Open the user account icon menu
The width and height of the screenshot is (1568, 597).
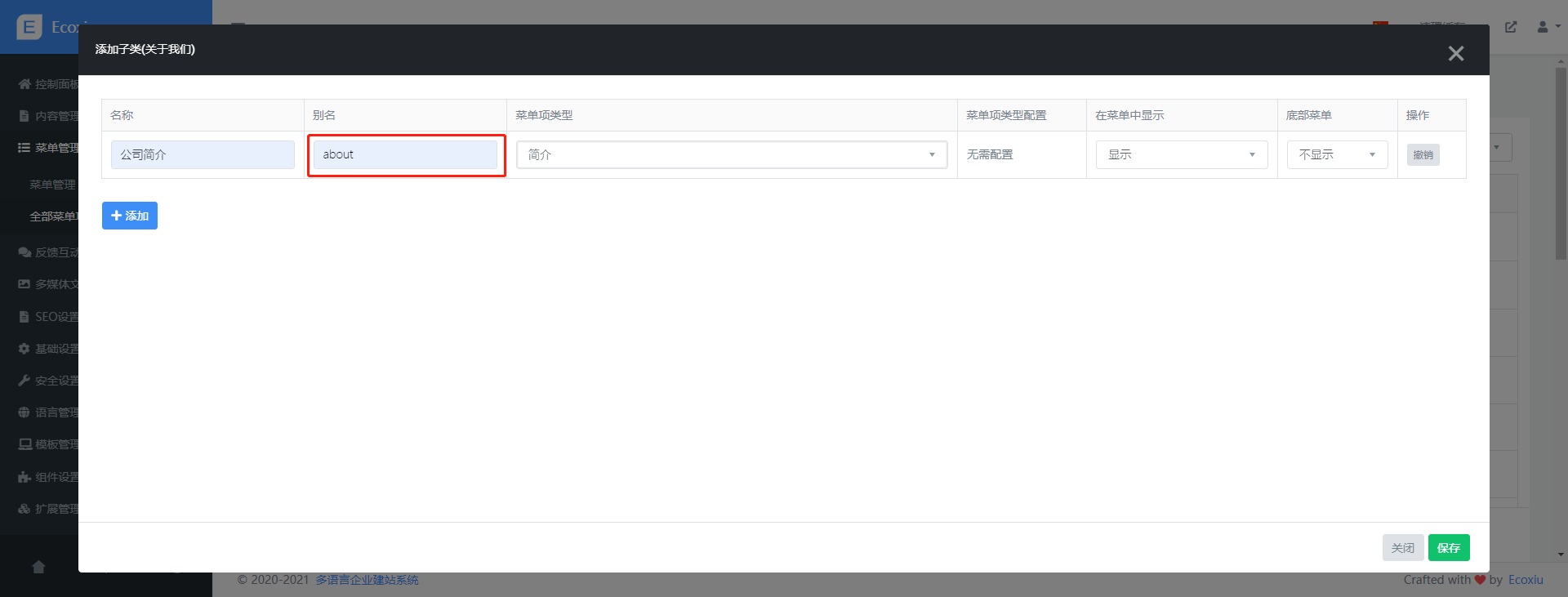(x=1548, y=27)
